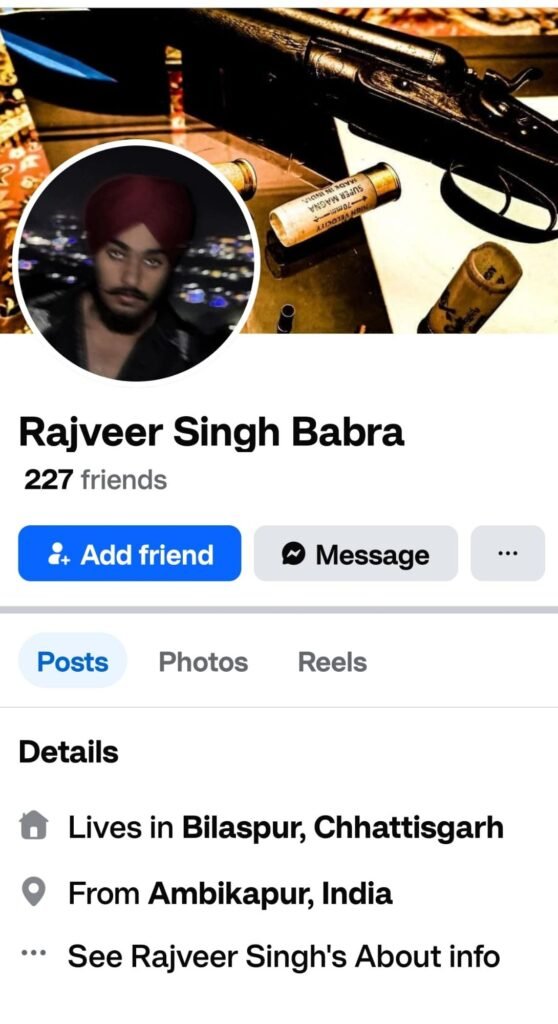This screenshot has height=1024, width=558.
Task: Open the three-dots more options button
Action: click(508, 553)
